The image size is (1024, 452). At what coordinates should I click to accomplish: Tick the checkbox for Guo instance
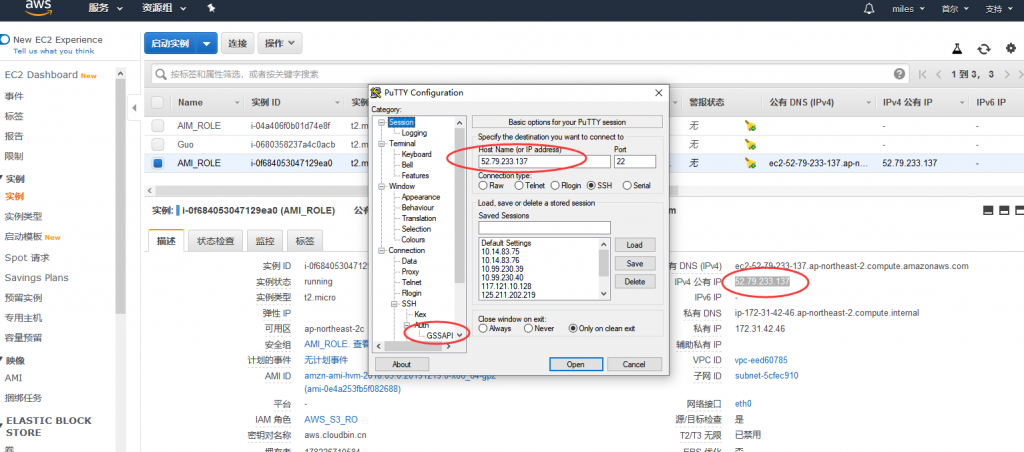pyautogui.click(x=157, y=144)
